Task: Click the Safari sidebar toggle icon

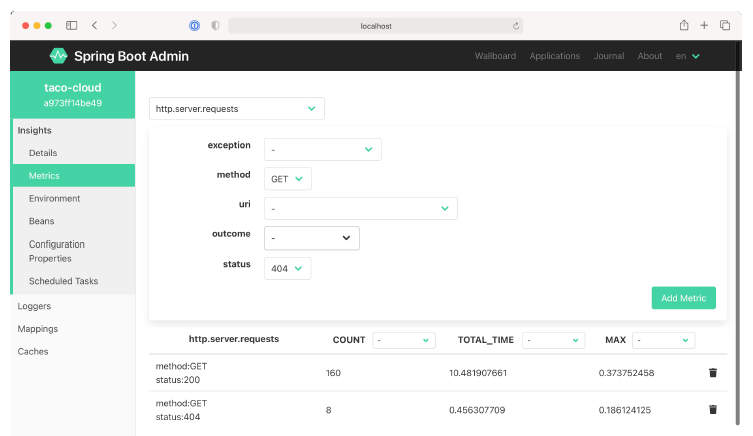Action: point(71,25)
